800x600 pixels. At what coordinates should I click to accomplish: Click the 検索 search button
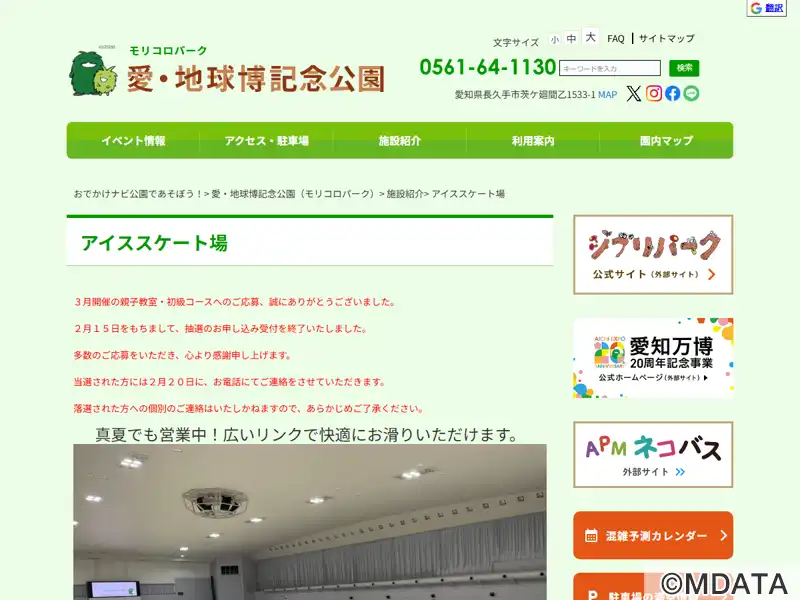pos(684,68)
